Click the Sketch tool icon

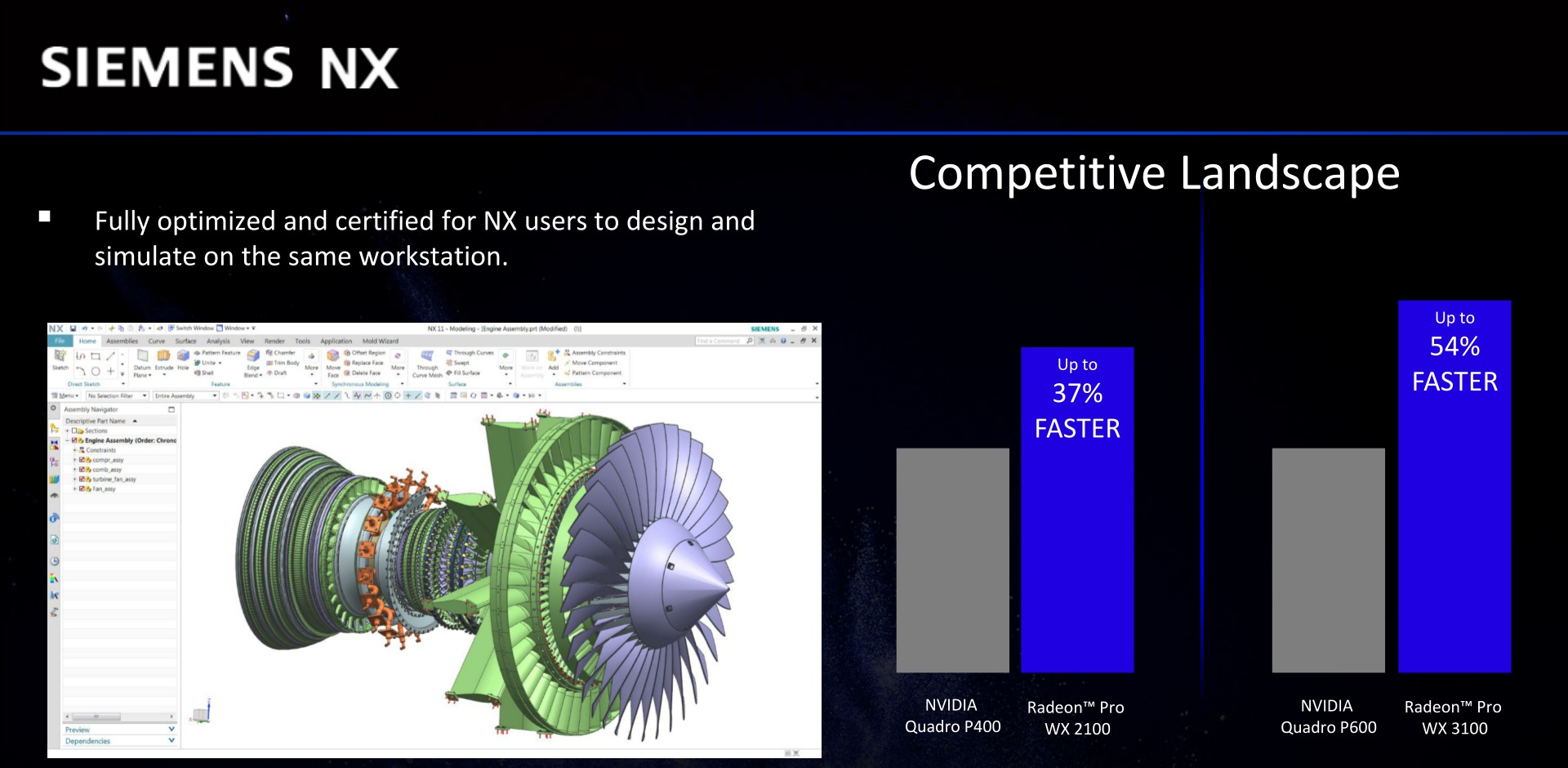(60, 355)
